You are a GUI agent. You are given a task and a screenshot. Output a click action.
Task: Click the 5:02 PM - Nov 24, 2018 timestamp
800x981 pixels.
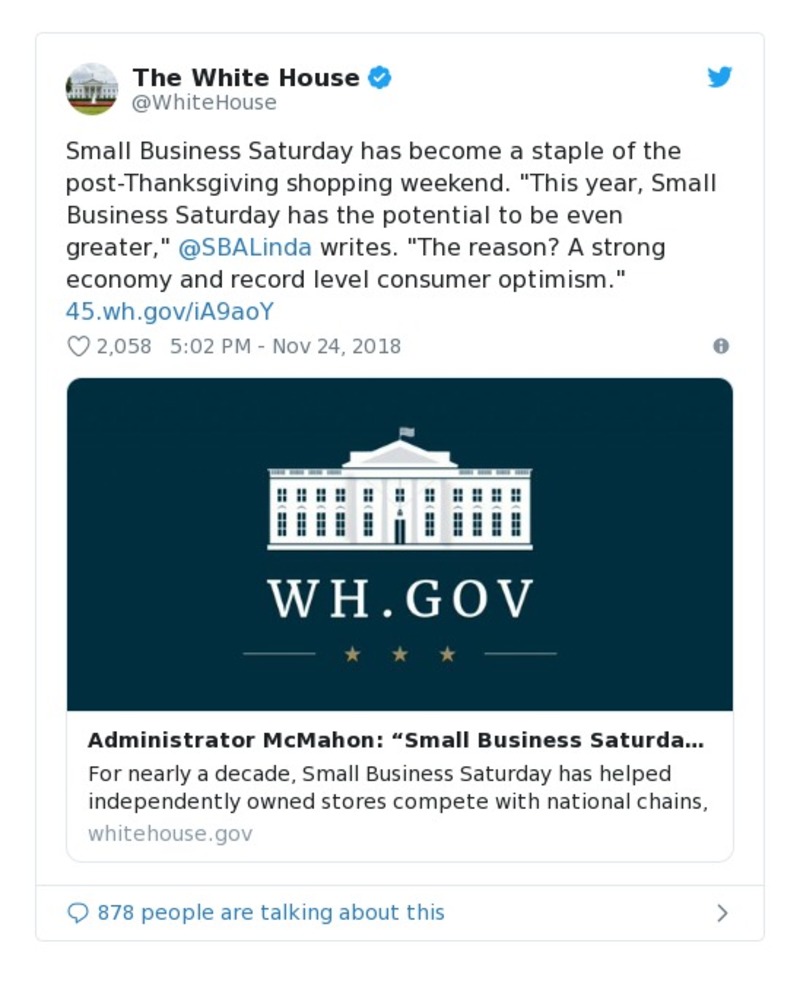[285, 346]
